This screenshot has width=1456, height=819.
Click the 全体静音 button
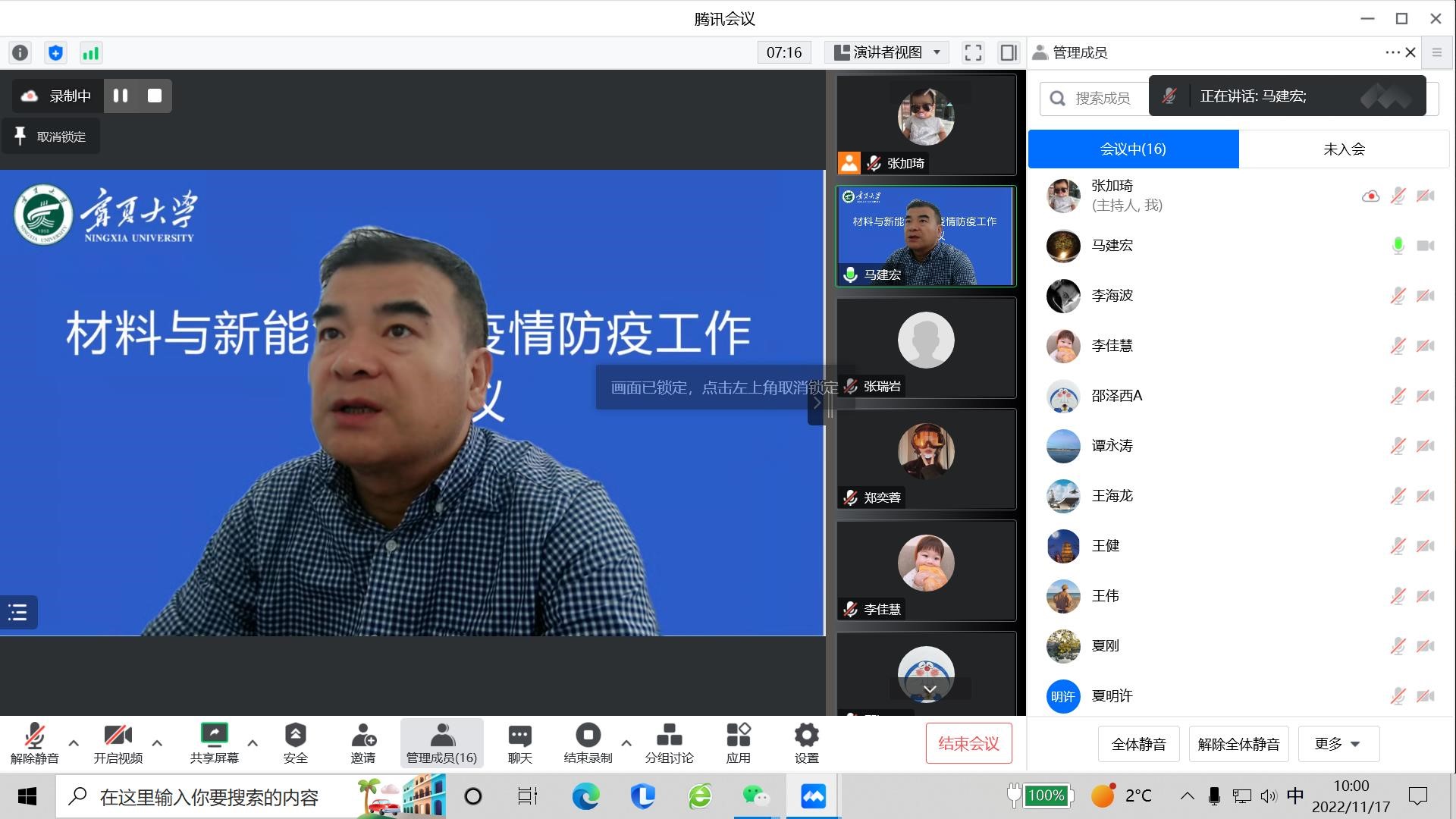click(x=1138, y=744)
